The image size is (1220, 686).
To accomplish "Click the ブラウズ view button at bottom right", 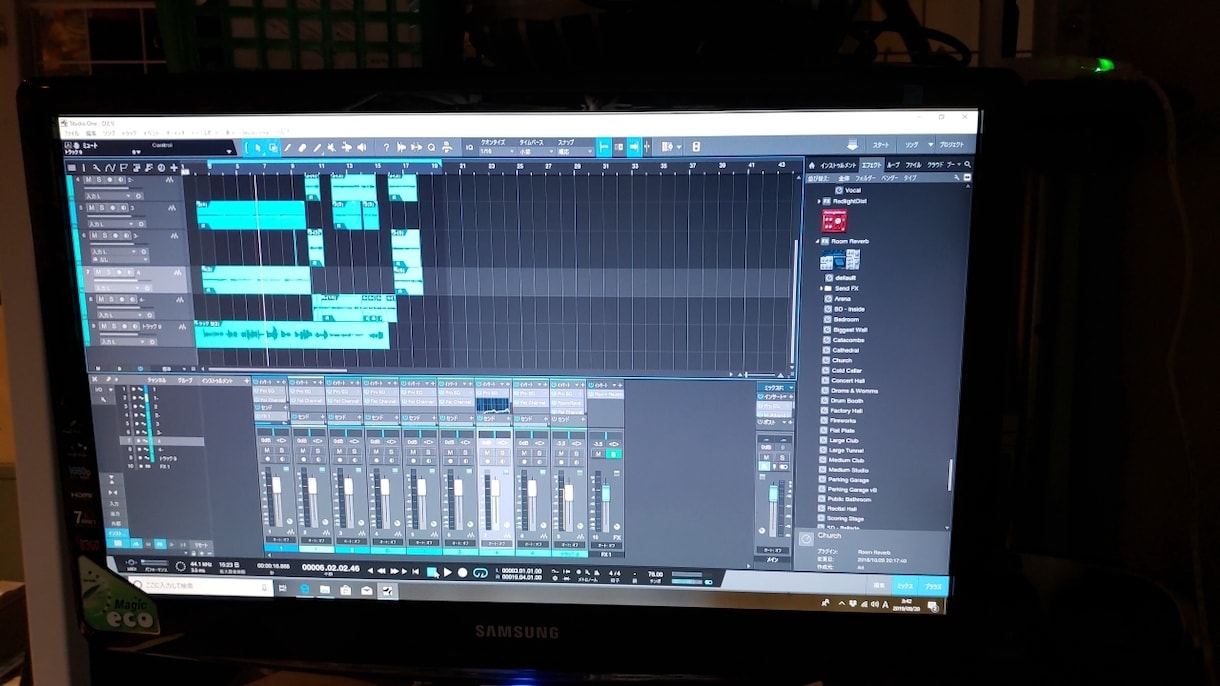I will pos(933,587).
